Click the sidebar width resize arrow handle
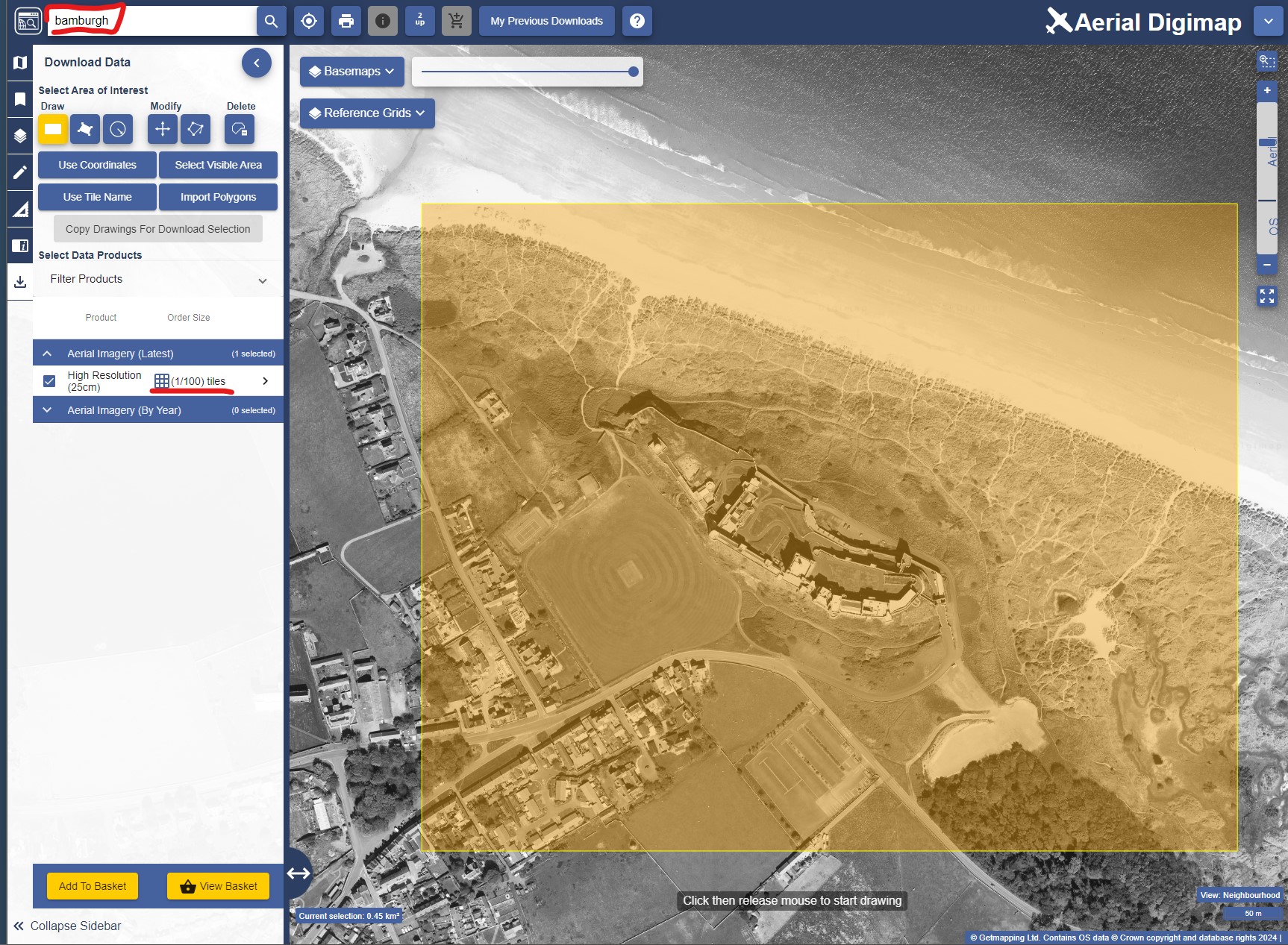The width and height of the screenshot is (1288, 945). [x=298, y=873]
